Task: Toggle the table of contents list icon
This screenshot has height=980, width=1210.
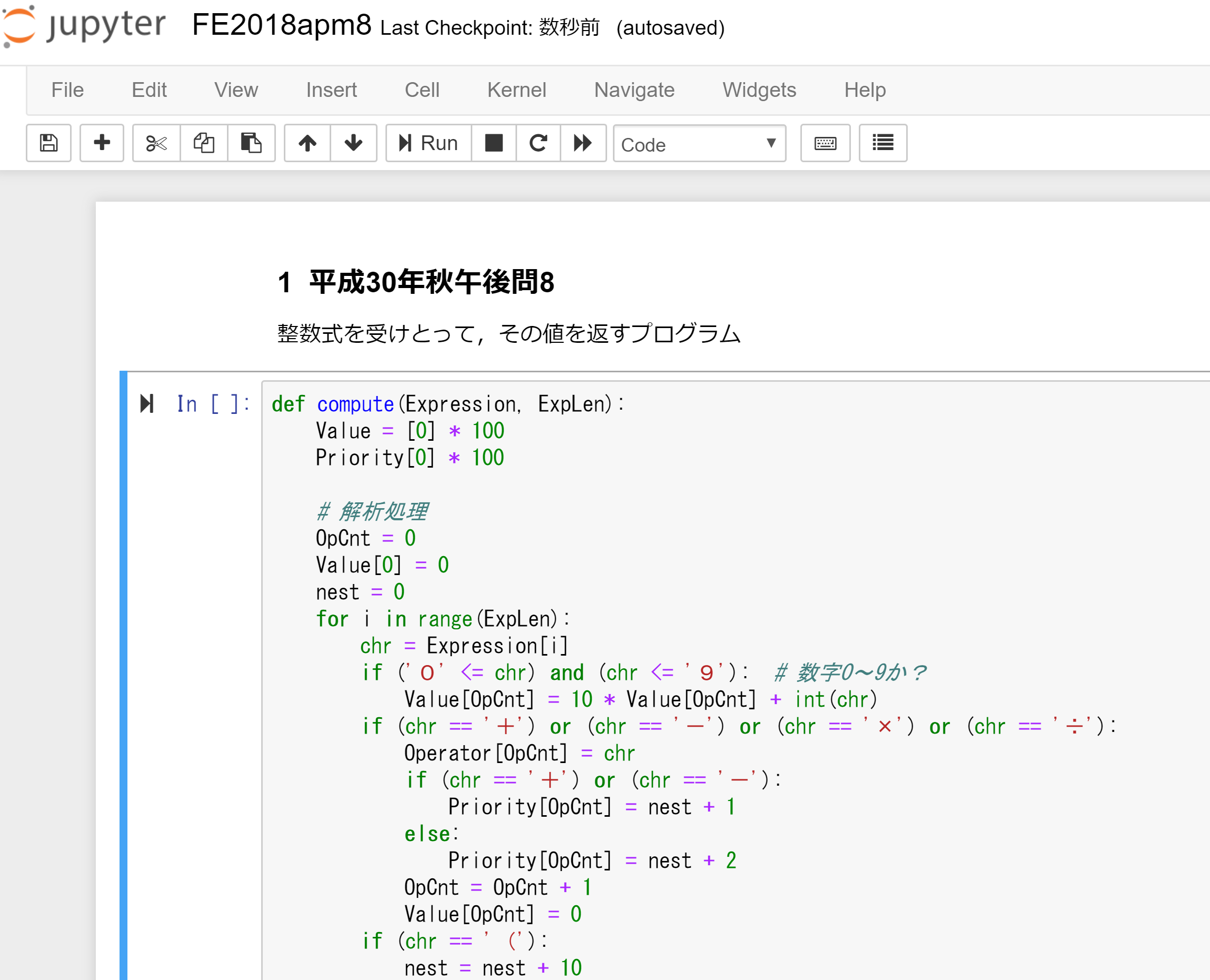Action: (882, 143)
